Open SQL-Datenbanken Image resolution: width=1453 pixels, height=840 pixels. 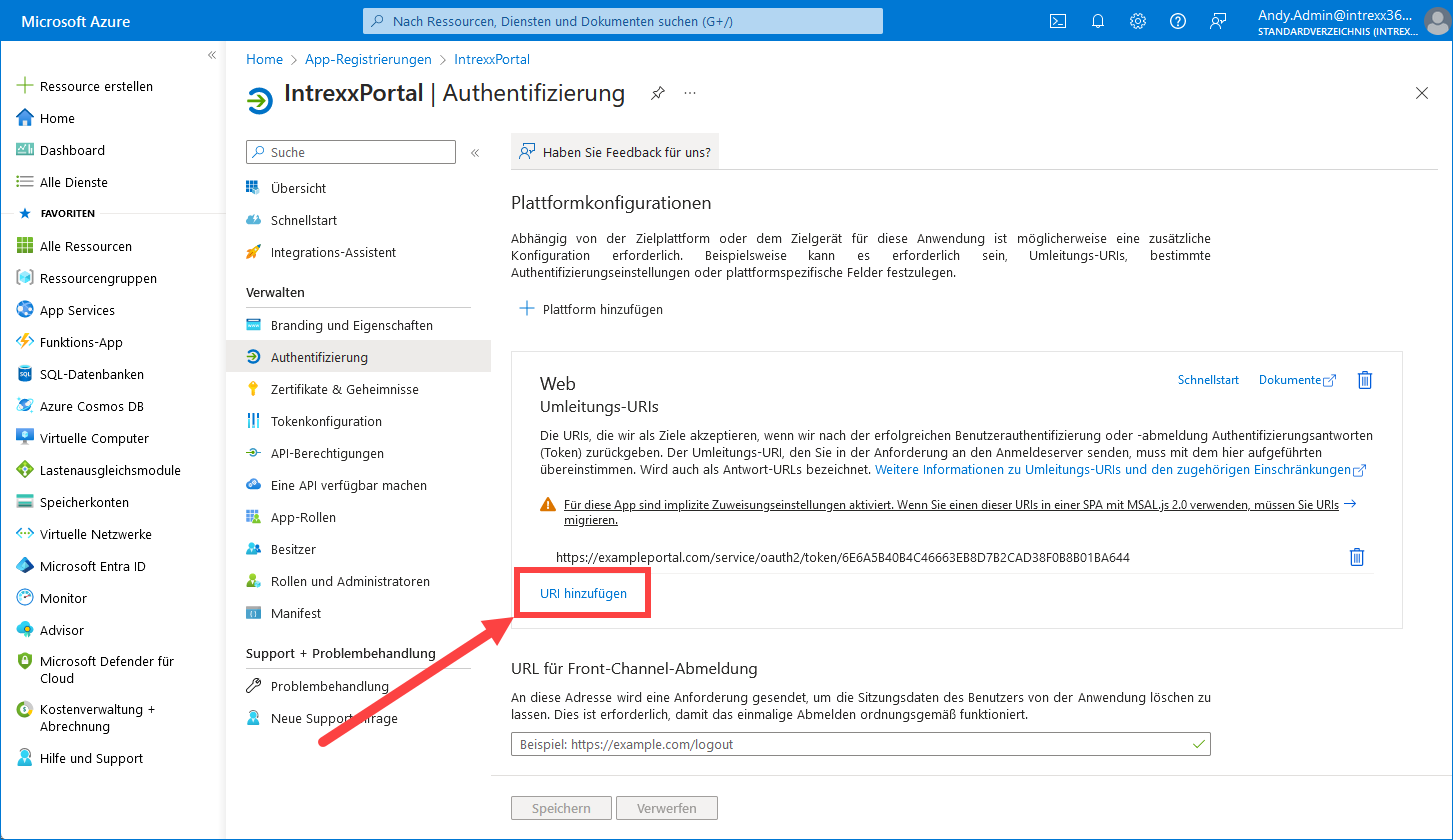80,374
